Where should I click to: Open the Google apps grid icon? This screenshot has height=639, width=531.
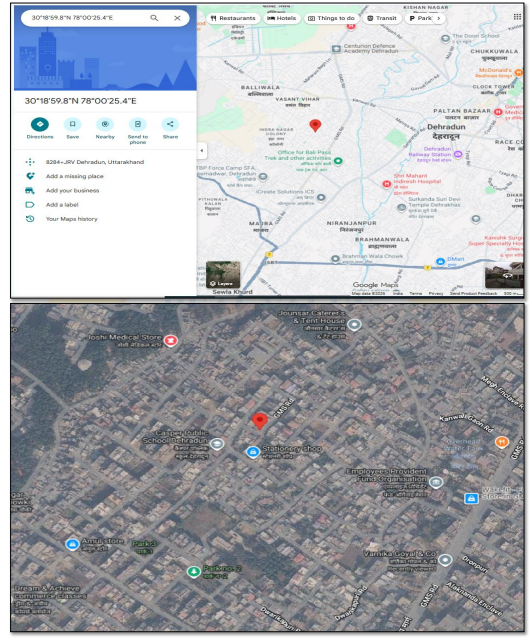pyautogui.click(x=517, y=17)
